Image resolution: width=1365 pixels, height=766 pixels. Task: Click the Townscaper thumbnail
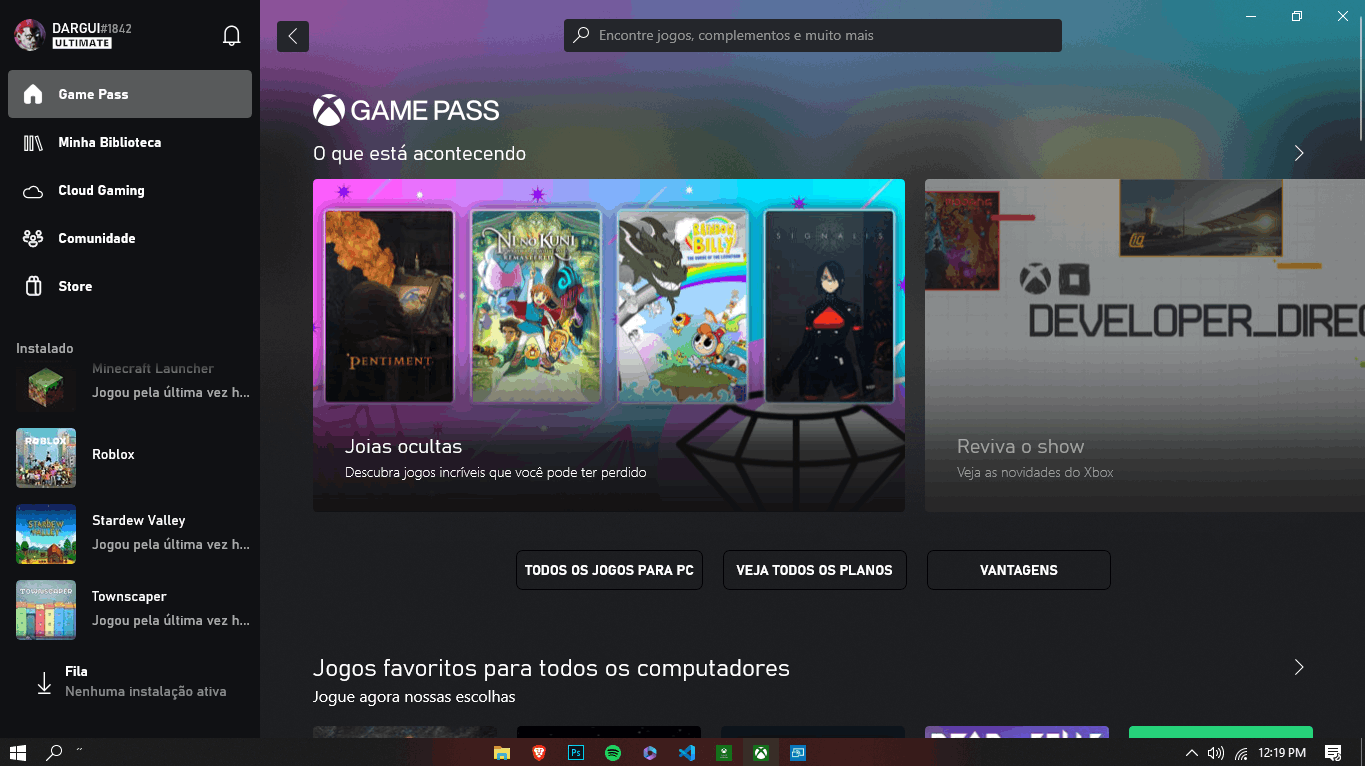tap(46, 610)
